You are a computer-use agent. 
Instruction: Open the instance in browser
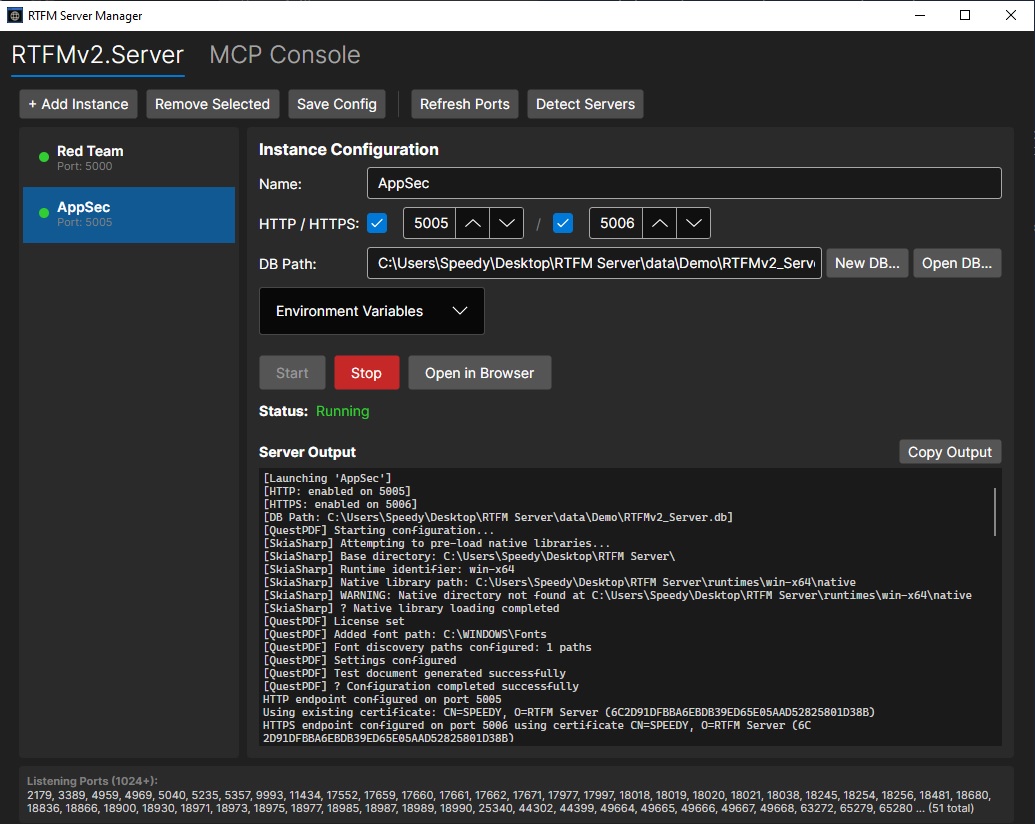(479, 373)
